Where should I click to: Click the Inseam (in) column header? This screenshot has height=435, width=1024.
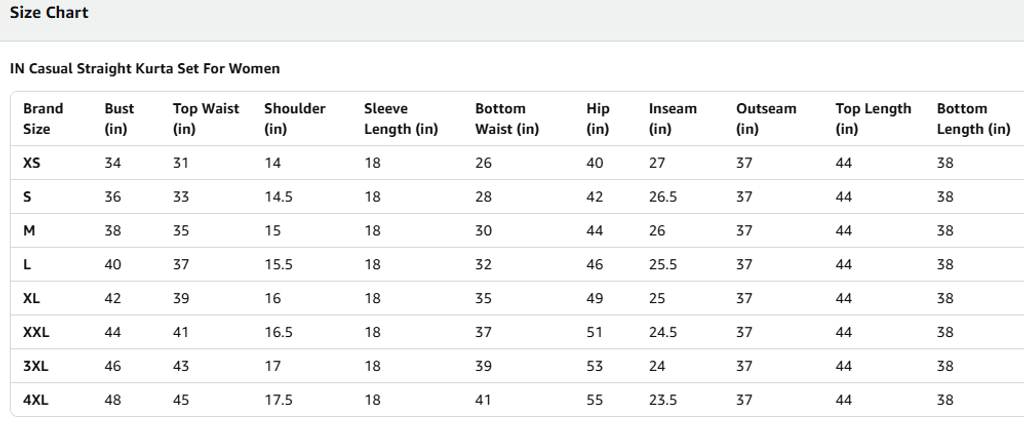point(672,119)
